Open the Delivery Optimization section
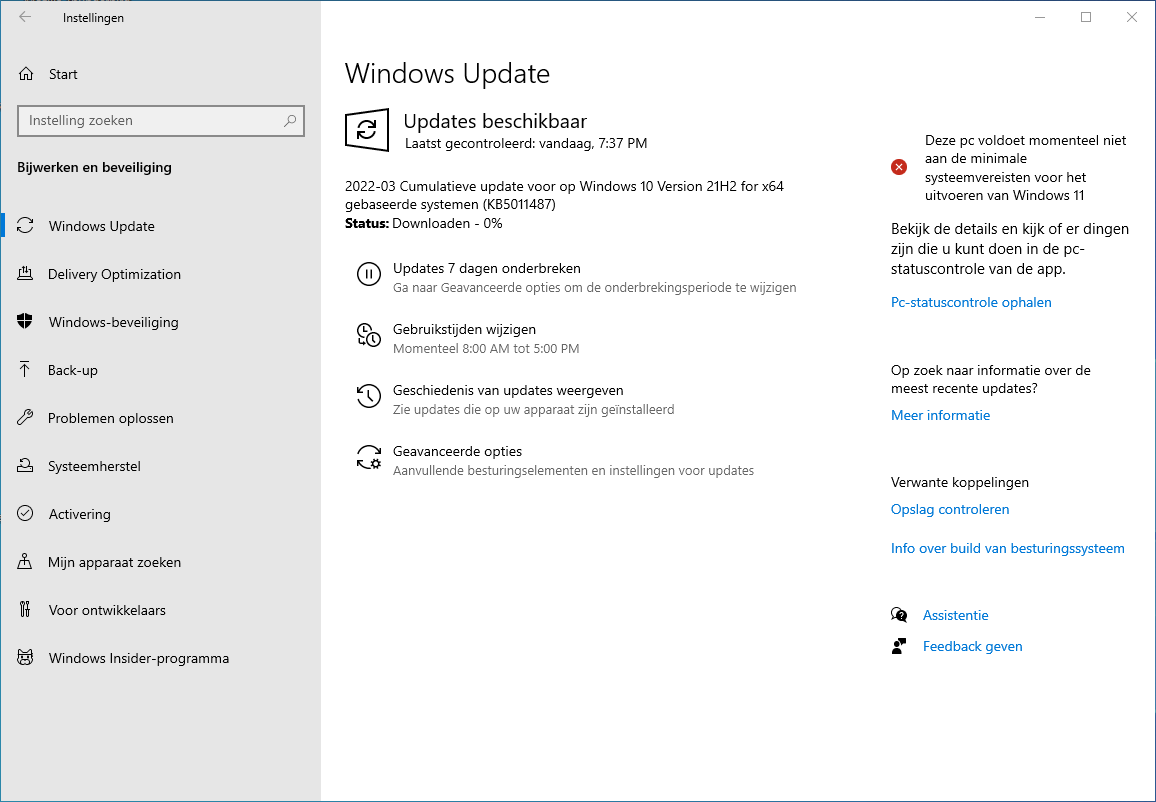Viewport: 1156px width, 802px height. [114, 274]
